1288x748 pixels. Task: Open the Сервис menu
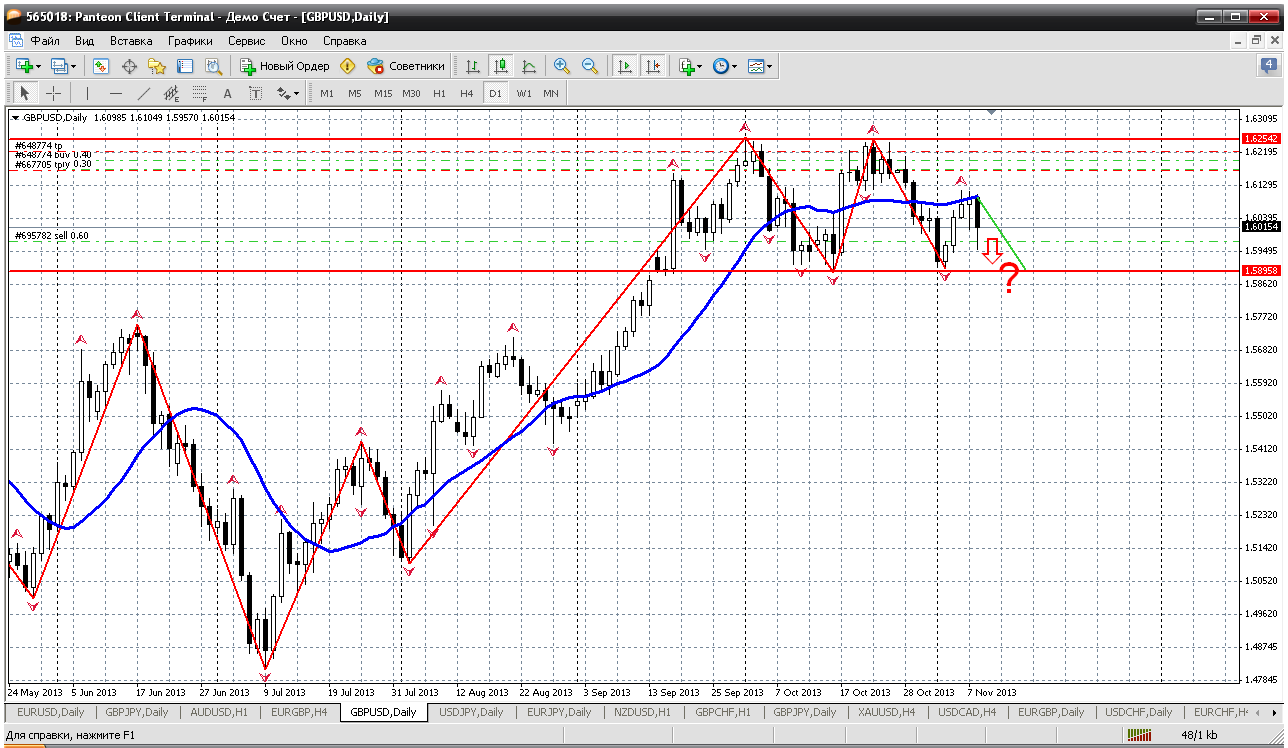(246, 41)
